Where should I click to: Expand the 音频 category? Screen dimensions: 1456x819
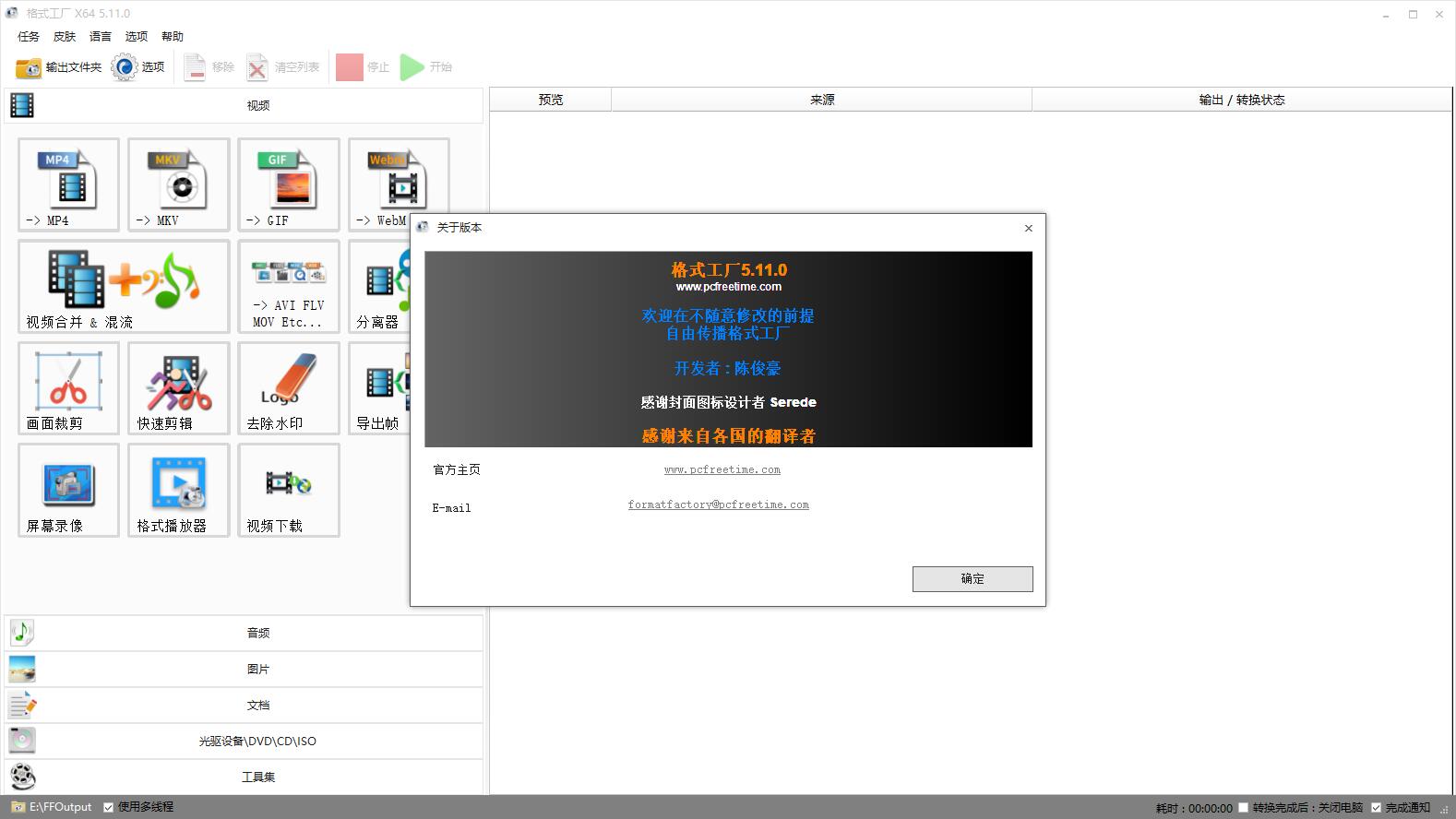[x=244, y=633]
